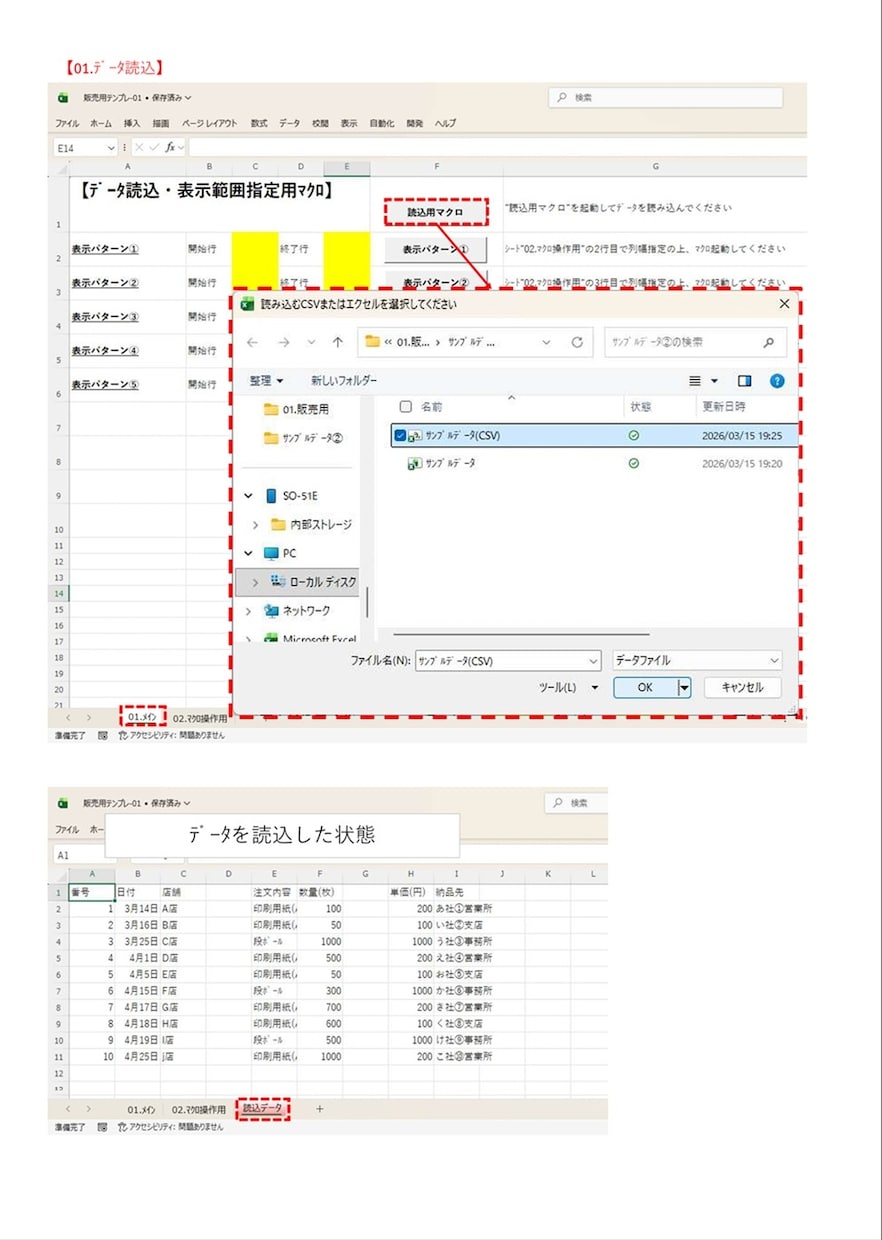This screenshot has width=882, height=1240.
Task: Tick the select-all checkbox beside 名前
Action: (405, 407)
